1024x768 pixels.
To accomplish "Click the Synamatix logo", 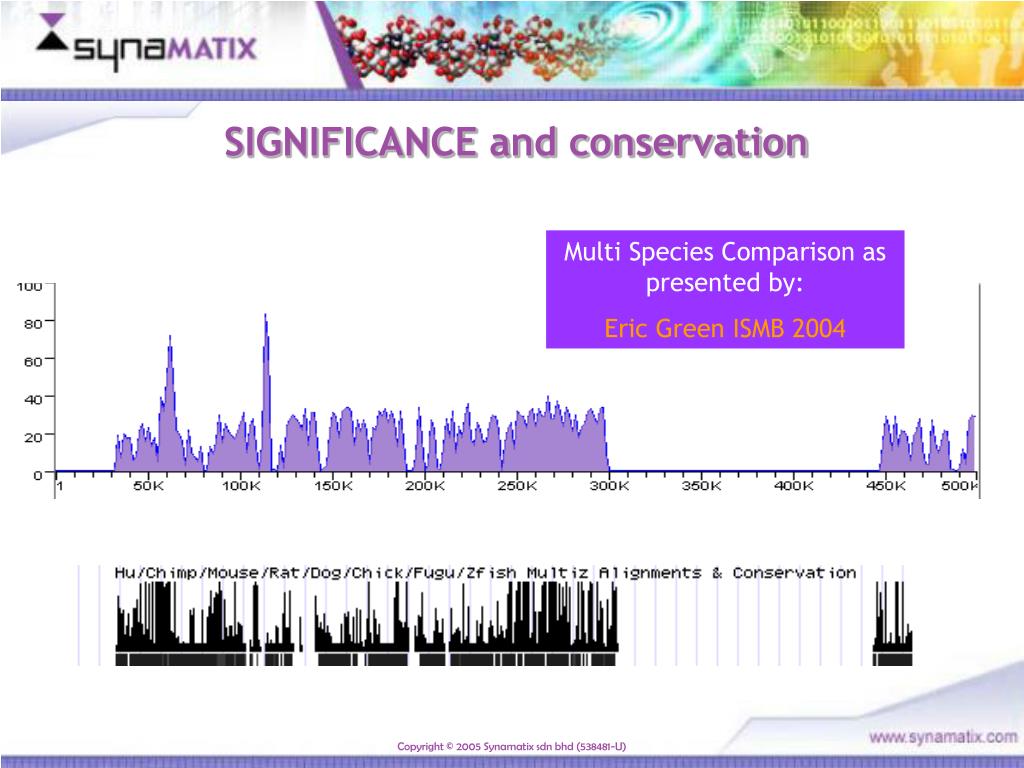I will click(146, 42).
